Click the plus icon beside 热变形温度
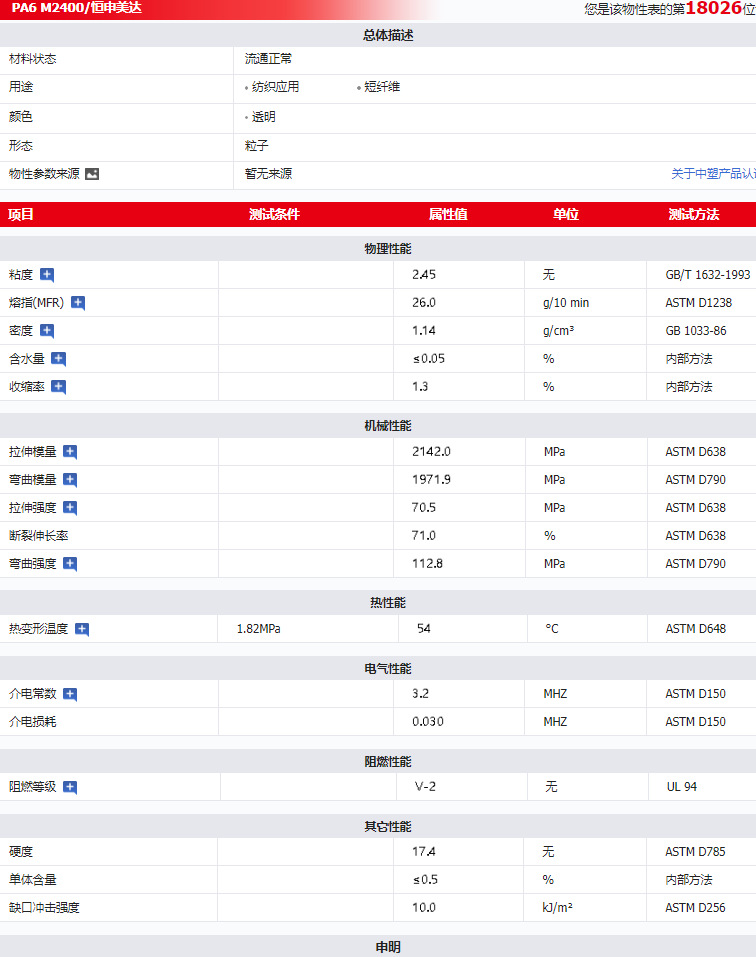The height and width of the screenshot is (957, 756). (82, 629)
